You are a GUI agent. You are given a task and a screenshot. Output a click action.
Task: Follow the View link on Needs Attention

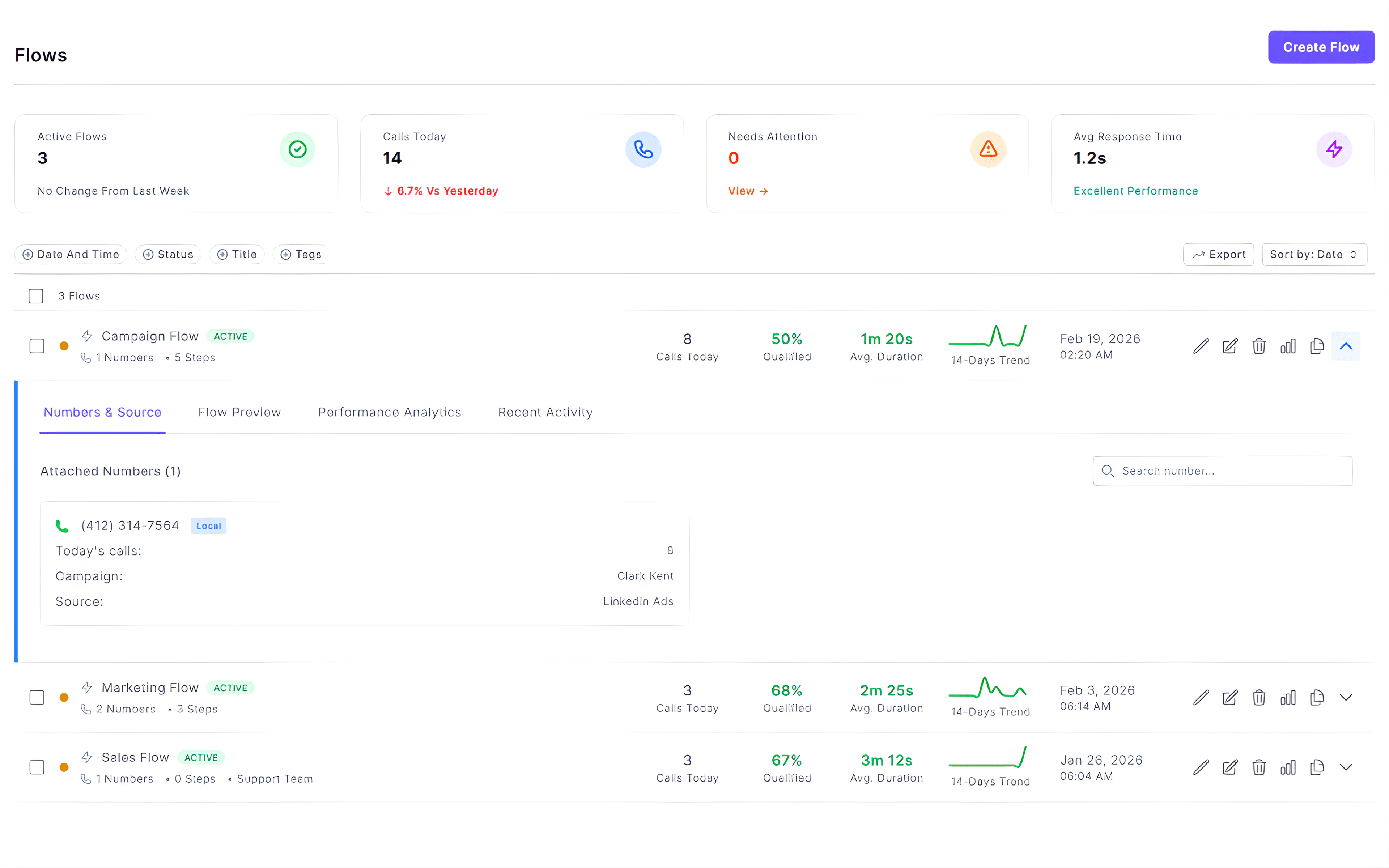(747, 191)
